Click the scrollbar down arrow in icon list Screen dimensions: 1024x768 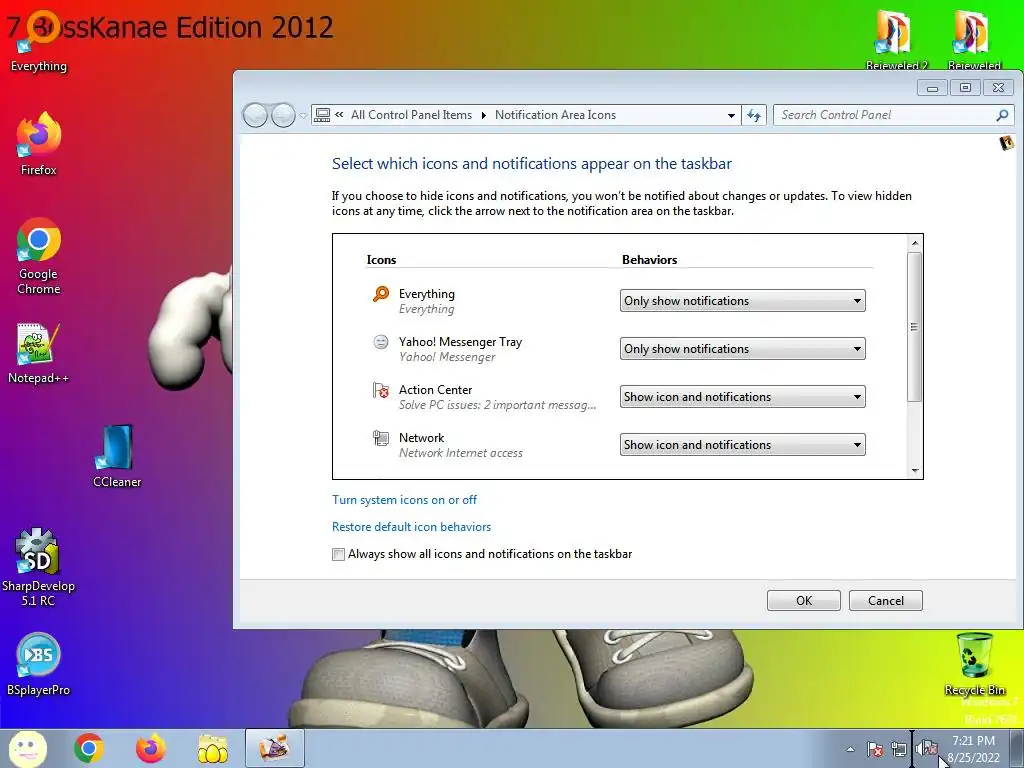pos(914,470)
